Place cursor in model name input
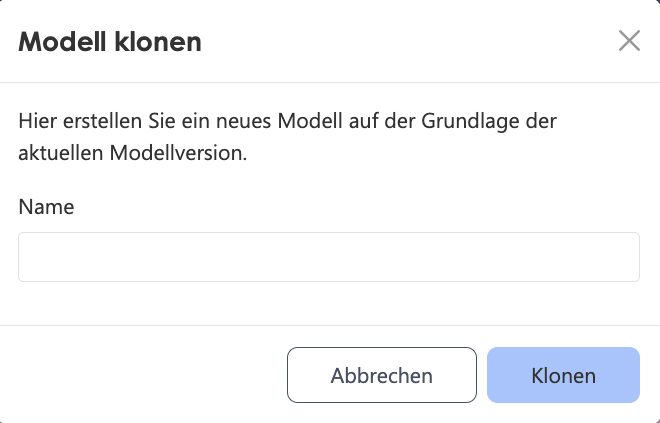This screenshot has height=423, width=660. point(329,257)
